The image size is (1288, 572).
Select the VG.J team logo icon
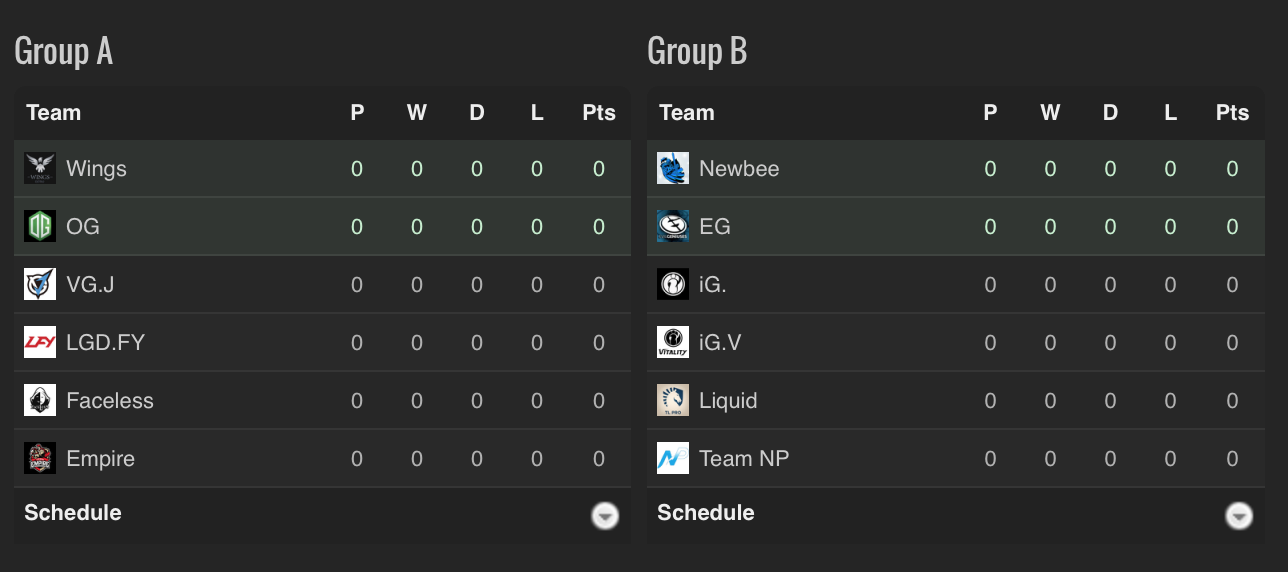[40, 285]
